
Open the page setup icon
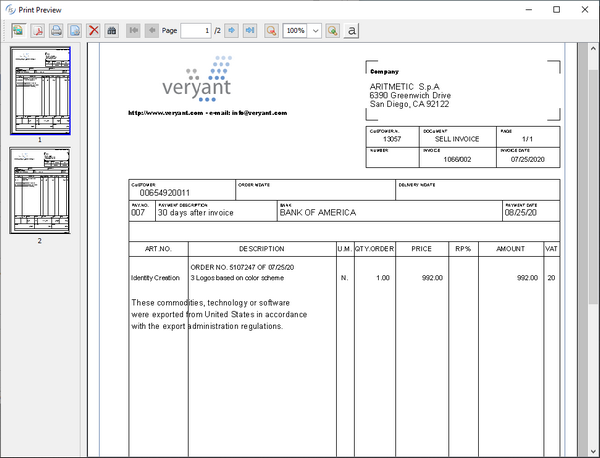[75, 31]
